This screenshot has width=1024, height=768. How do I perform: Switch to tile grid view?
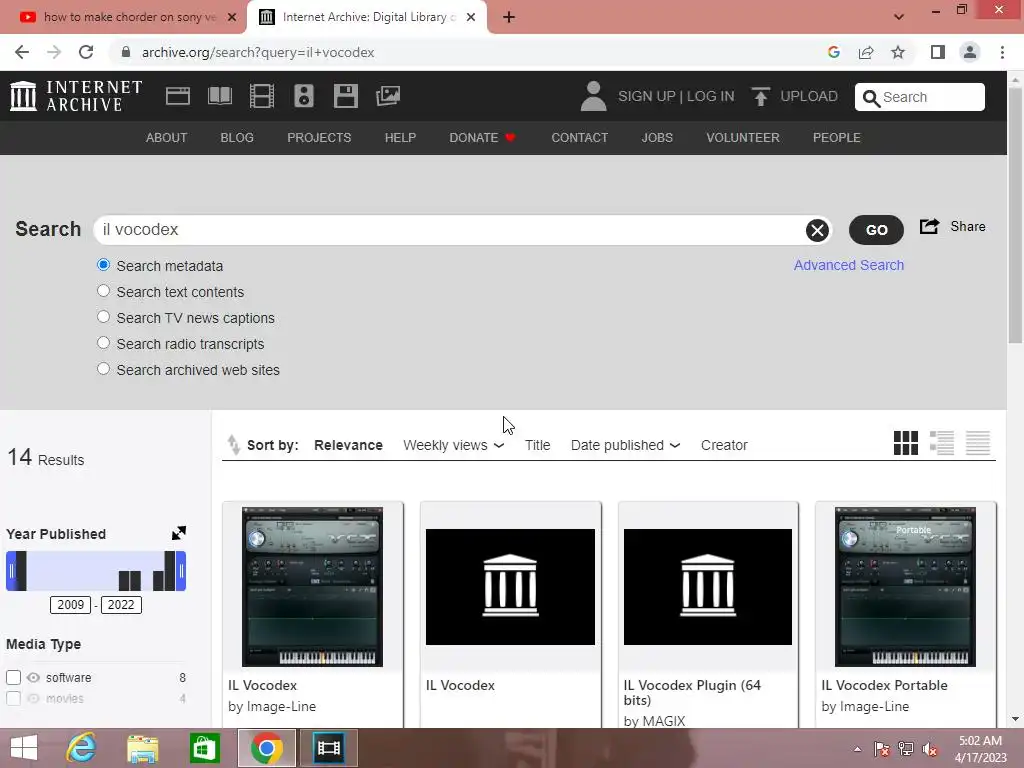(906, 443)
